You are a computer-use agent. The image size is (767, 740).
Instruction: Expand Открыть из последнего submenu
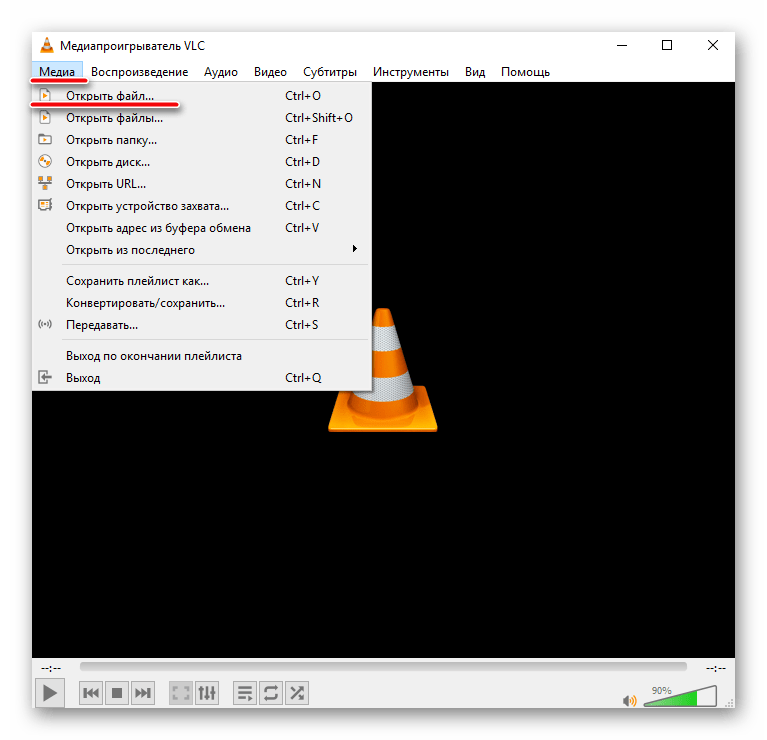tap(202, 250)
